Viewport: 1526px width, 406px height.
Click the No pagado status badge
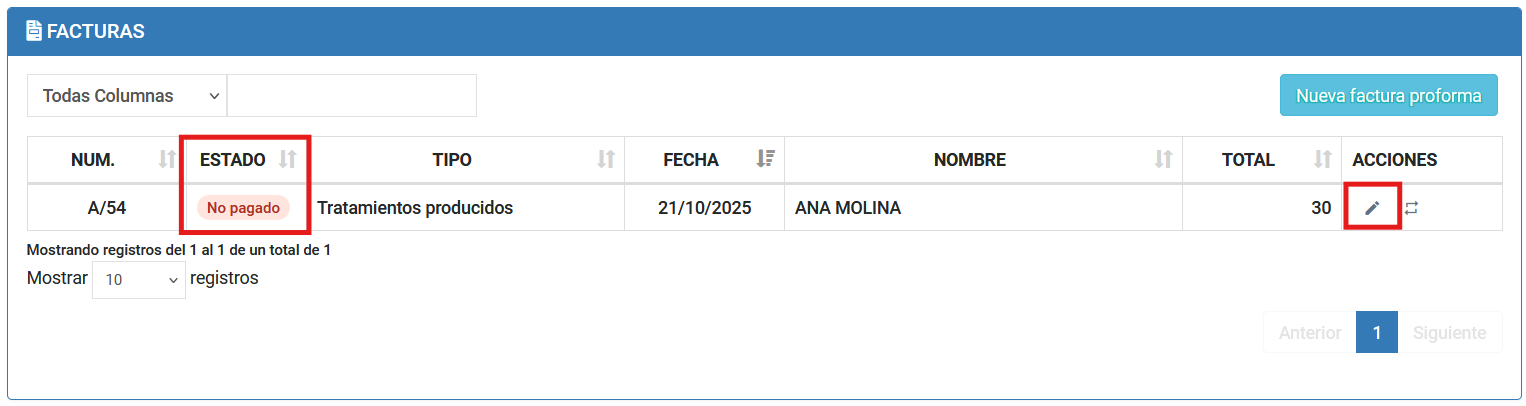point(243,208)
